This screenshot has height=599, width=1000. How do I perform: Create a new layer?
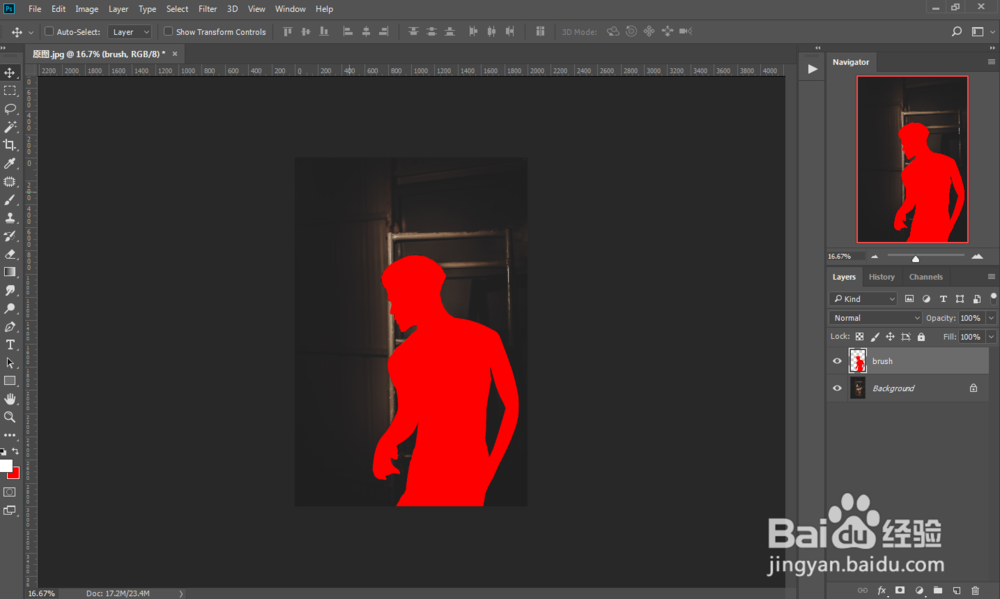(x=956, y=590)
